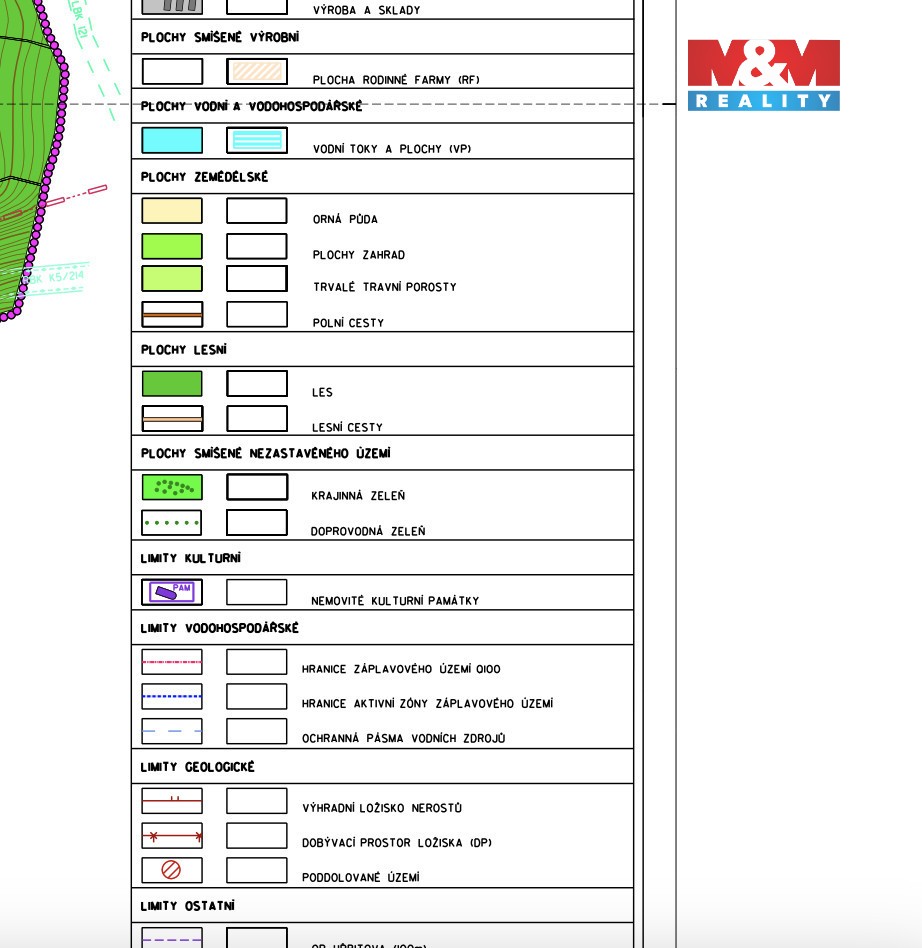
Task: Click the blue dotted Aktivní zóny boundary symbol
Action: (172, 696)
